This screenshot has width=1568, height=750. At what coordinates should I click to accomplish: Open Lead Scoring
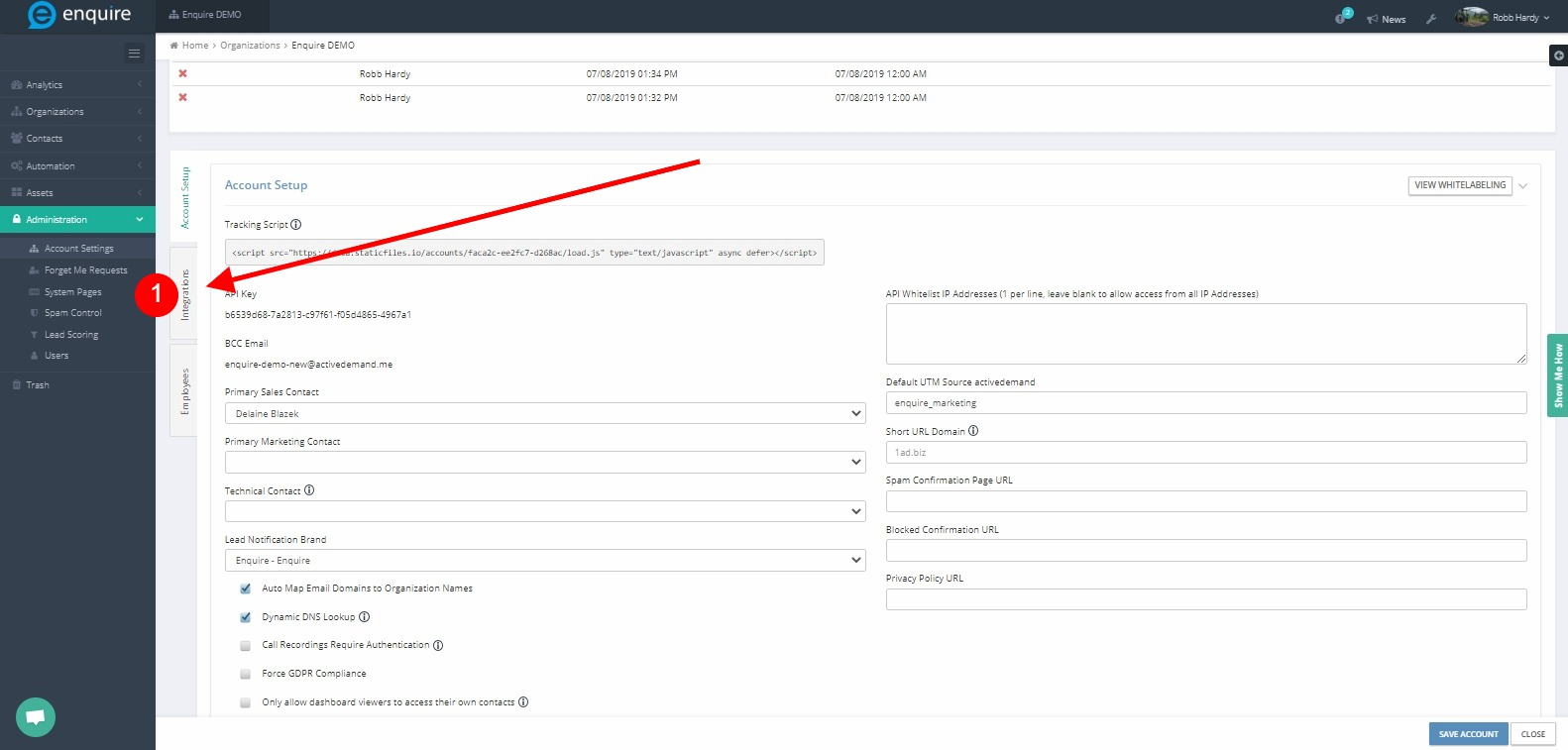pyautogui.click(x=71, y=335)
